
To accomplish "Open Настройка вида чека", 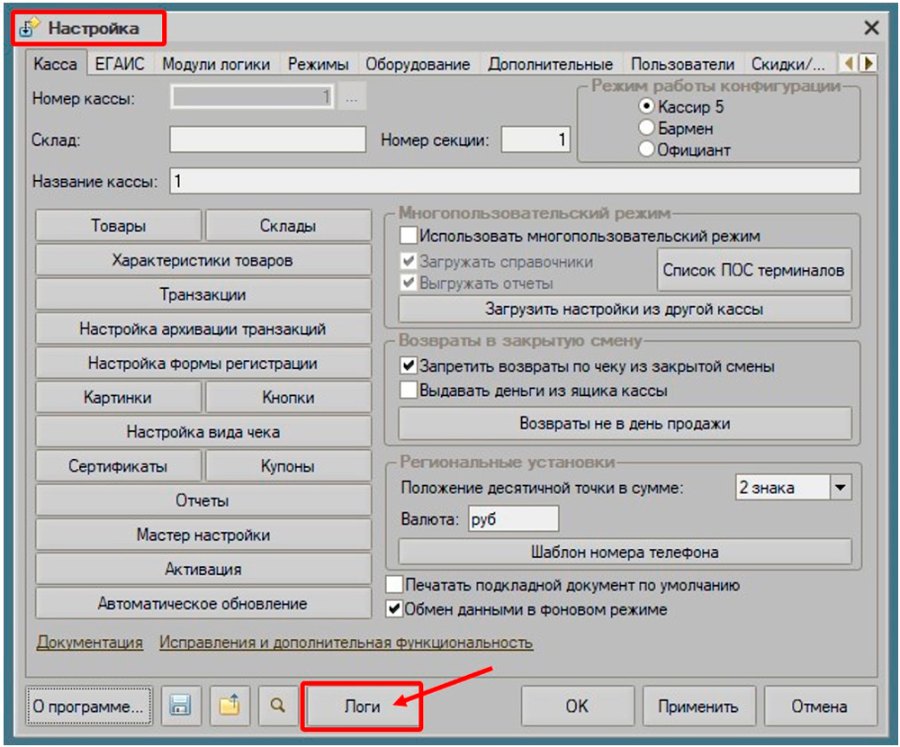I will [203, 432].
